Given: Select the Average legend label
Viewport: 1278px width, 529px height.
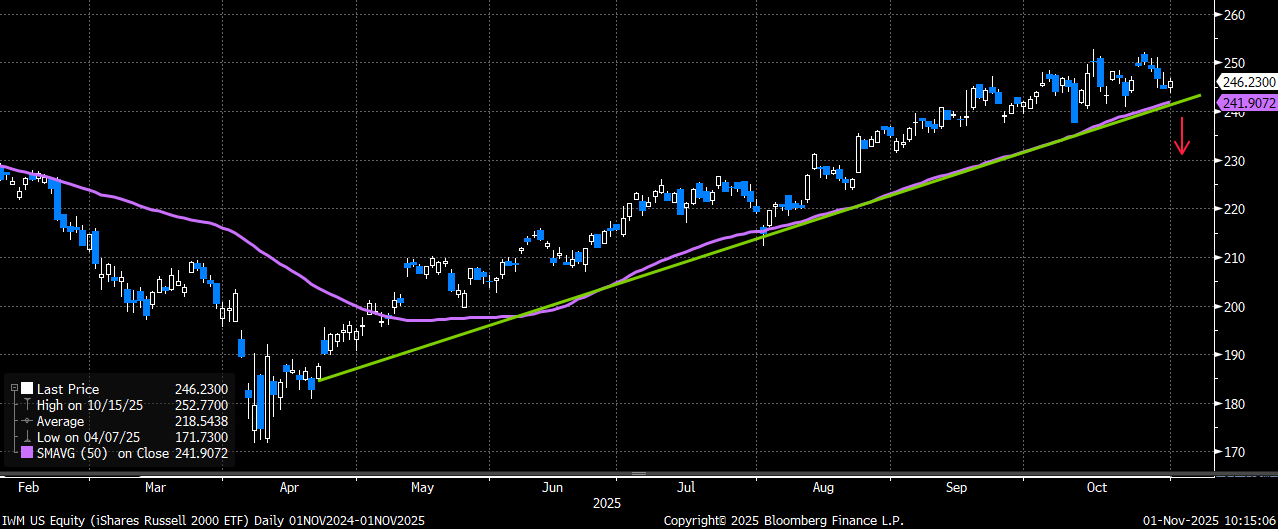Looking at the screenshot, I should [63, 421].
